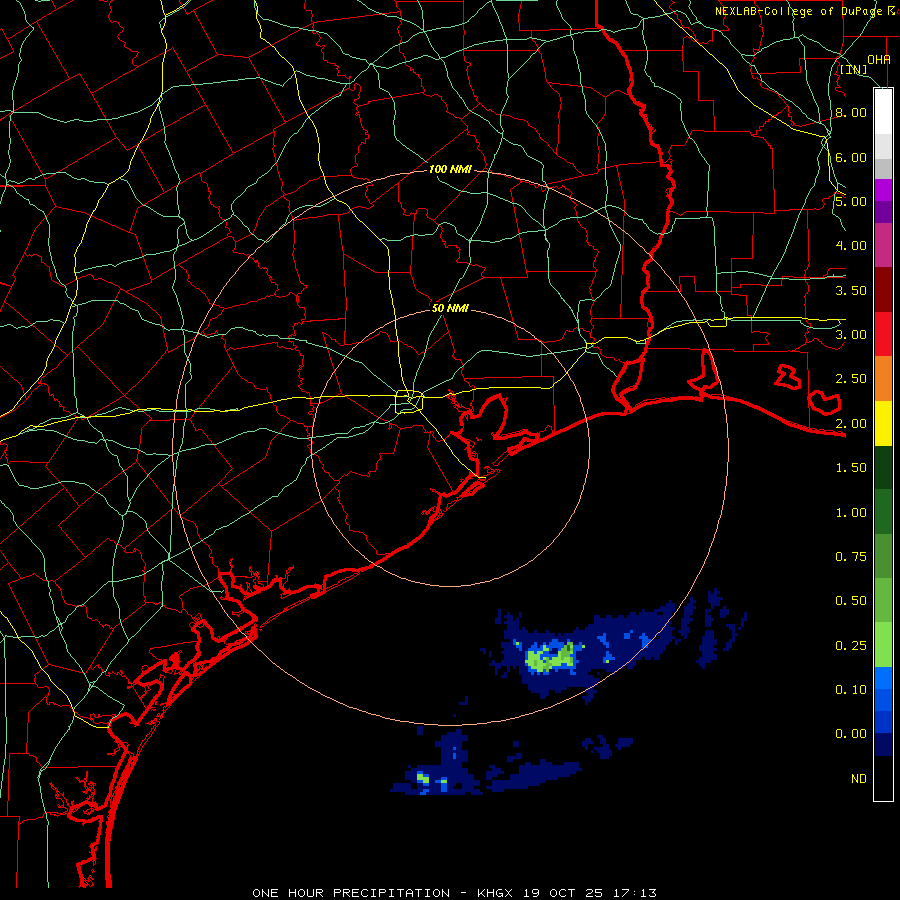This screenshot has width=900, height=900.
Task: Click the "8.00" legend value
Action: 851,112
